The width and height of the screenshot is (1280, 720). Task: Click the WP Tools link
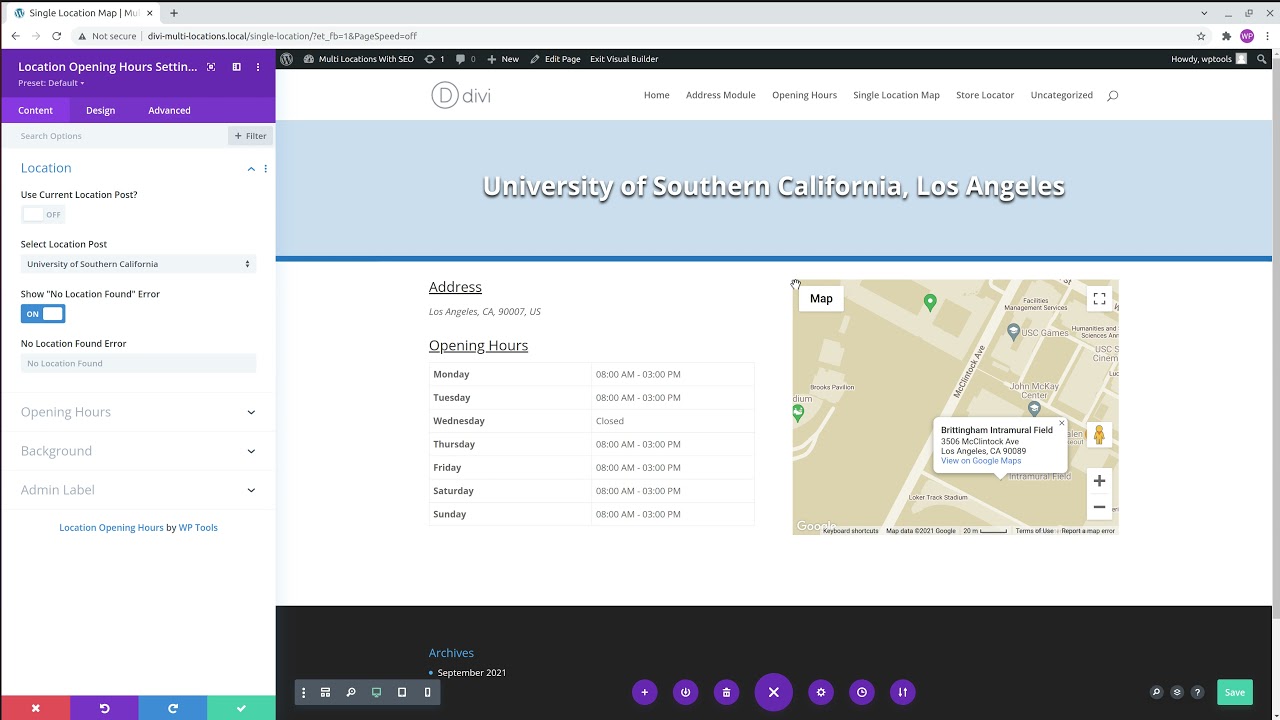pos(198,528)
